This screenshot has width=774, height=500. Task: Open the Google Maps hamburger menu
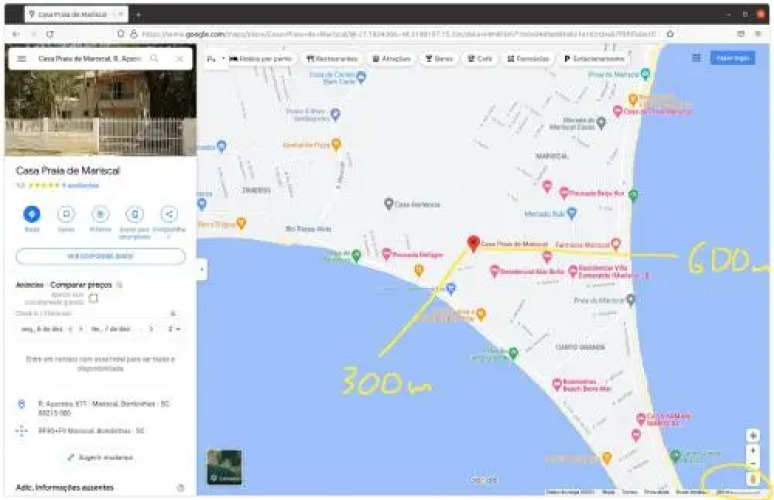21,59
